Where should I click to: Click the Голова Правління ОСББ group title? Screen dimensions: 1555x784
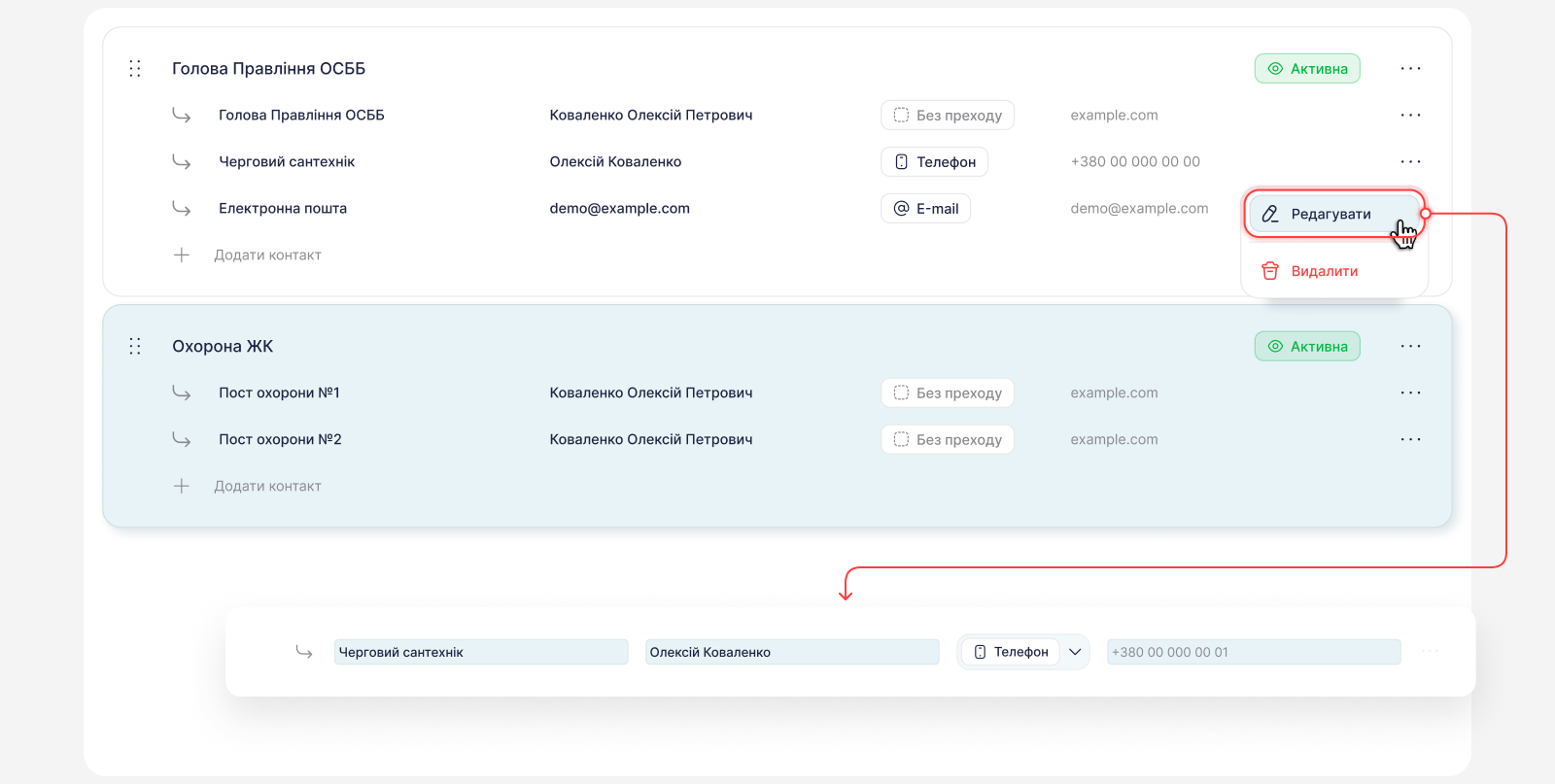pos(268,68)
